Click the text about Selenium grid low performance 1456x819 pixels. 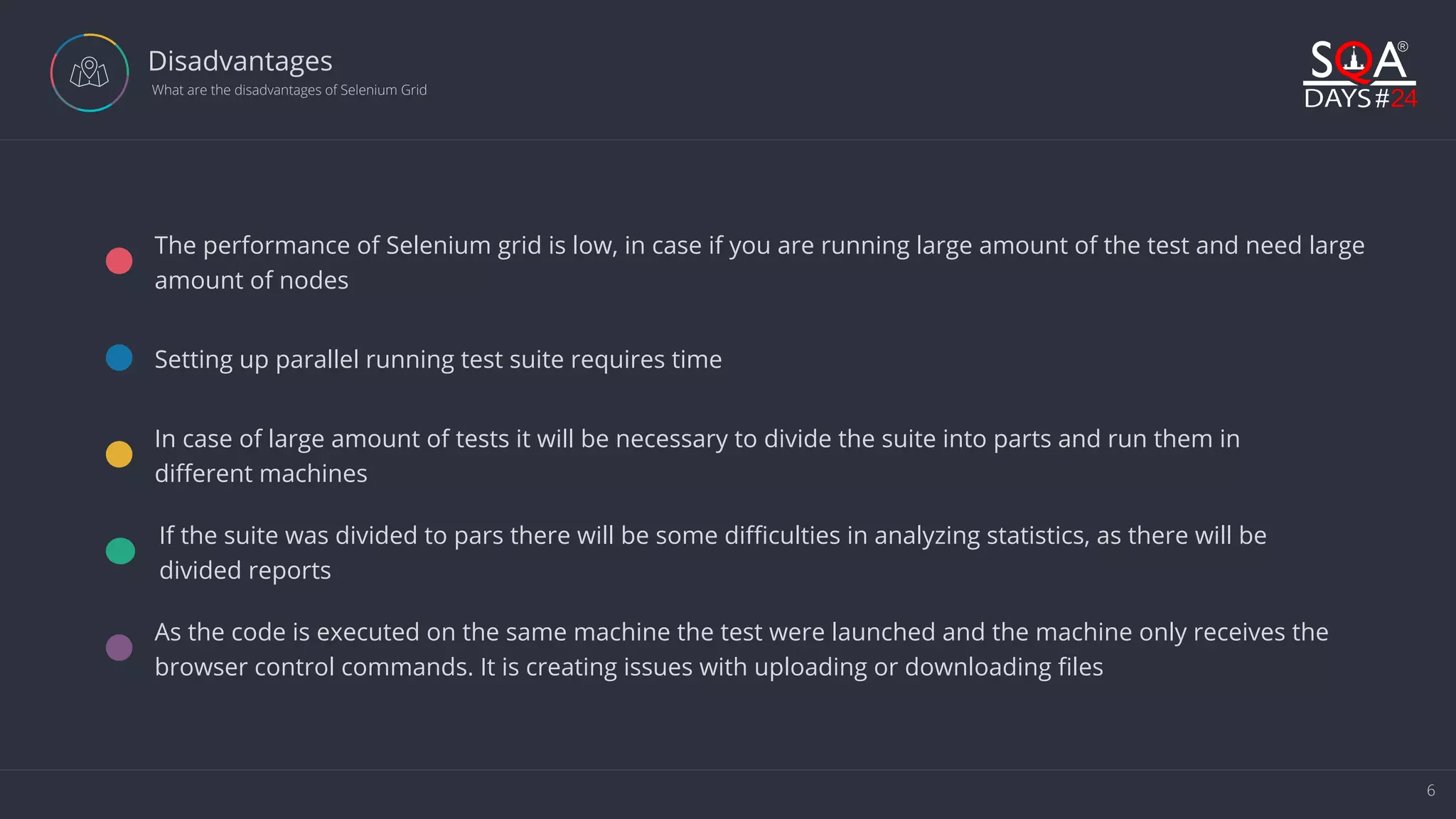(759, 262)
